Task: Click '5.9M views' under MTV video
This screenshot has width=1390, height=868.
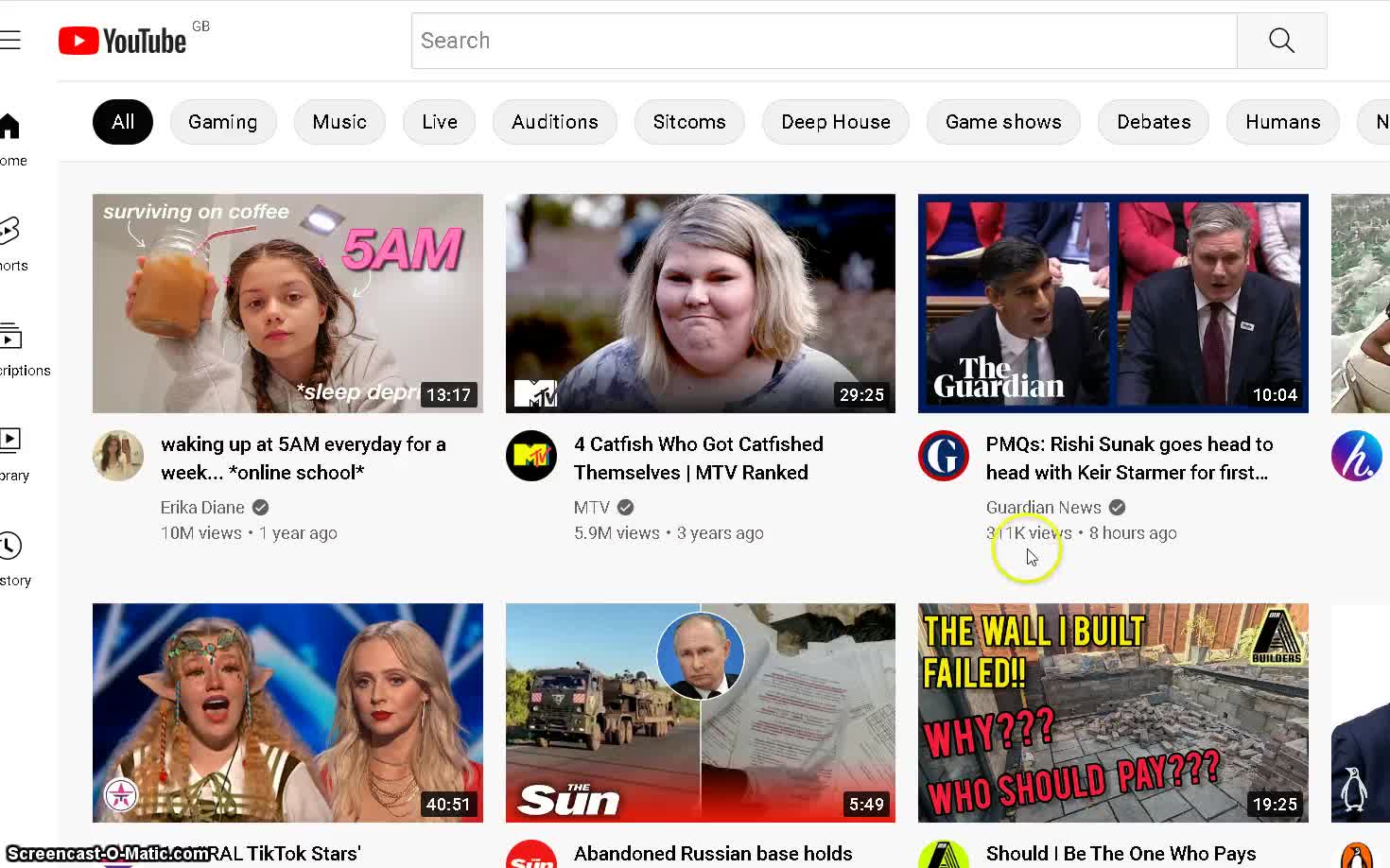Action: [x=617, y=533]
